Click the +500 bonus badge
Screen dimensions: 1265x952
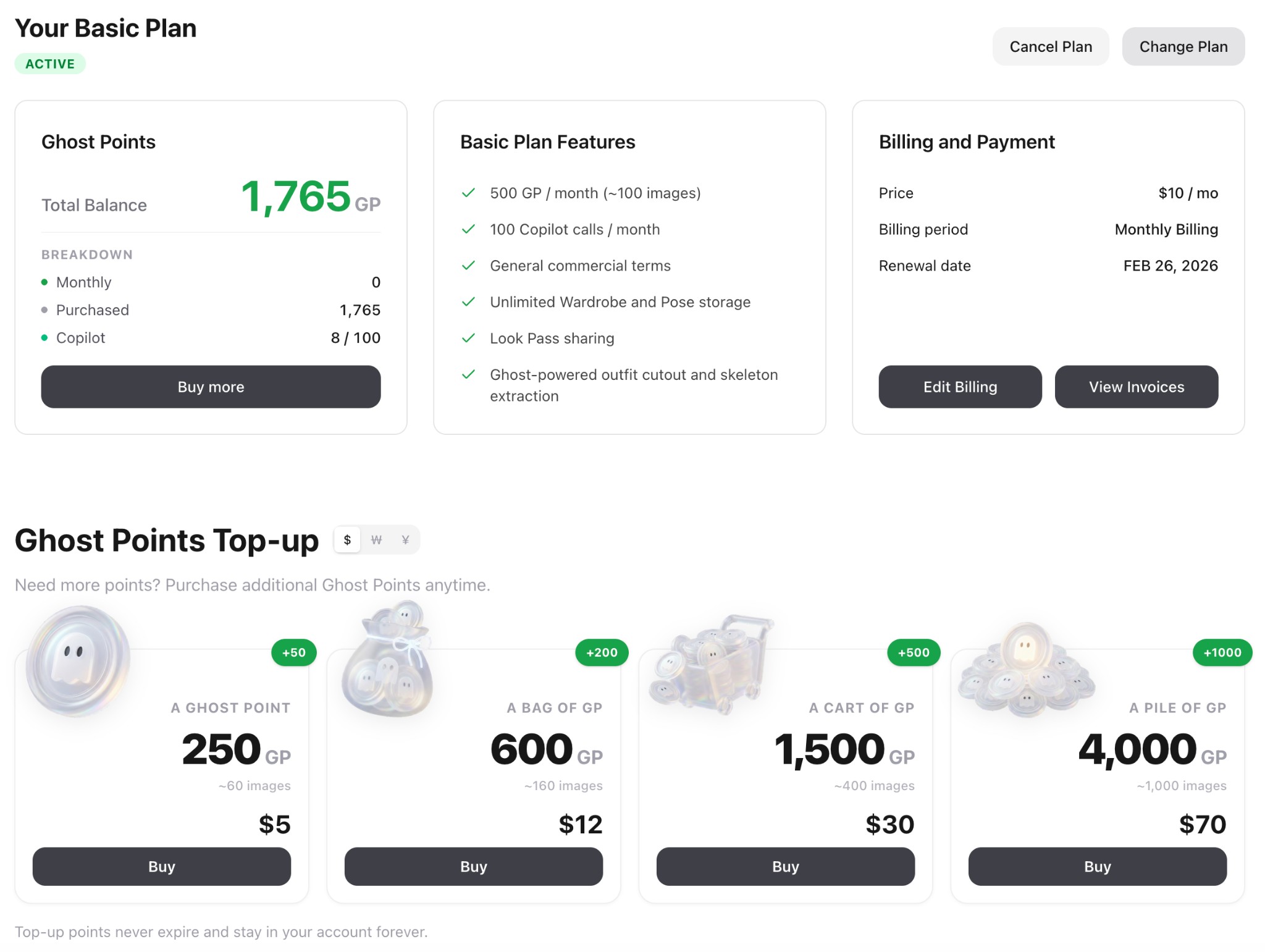[x=914, y=652]
